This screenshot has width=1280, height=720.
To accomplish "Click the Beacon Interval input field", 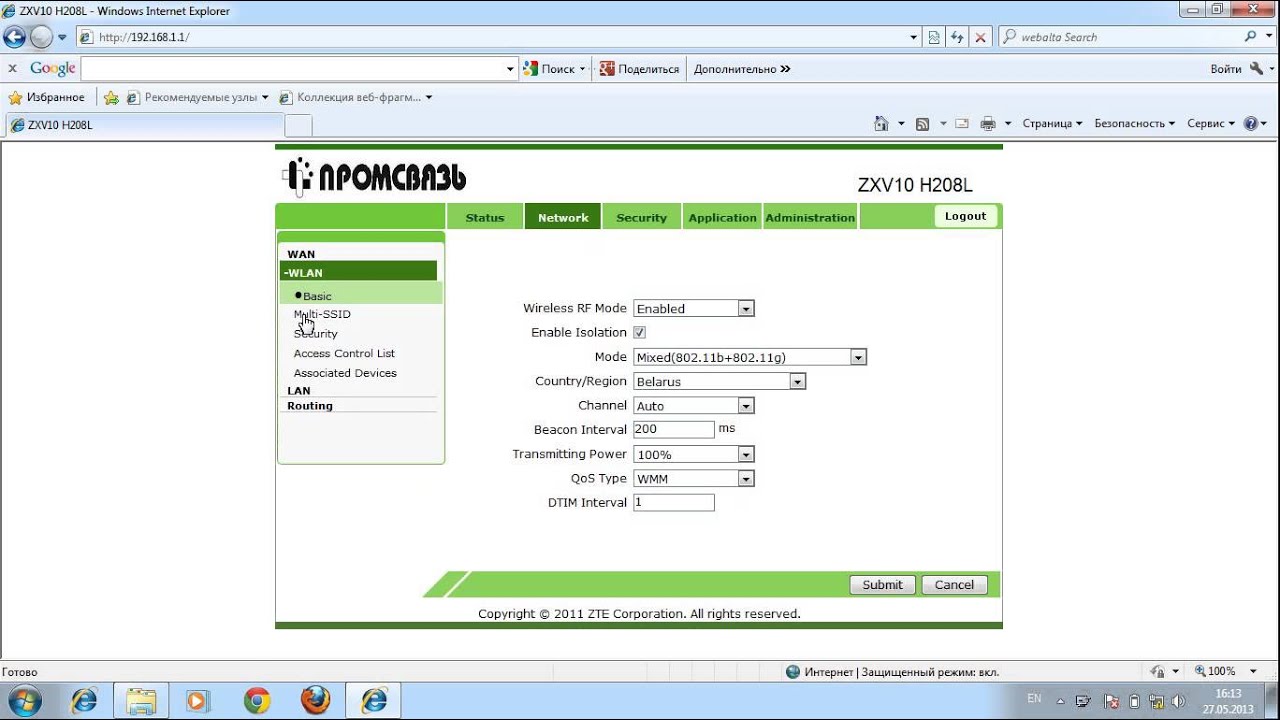I will (674, 429).
